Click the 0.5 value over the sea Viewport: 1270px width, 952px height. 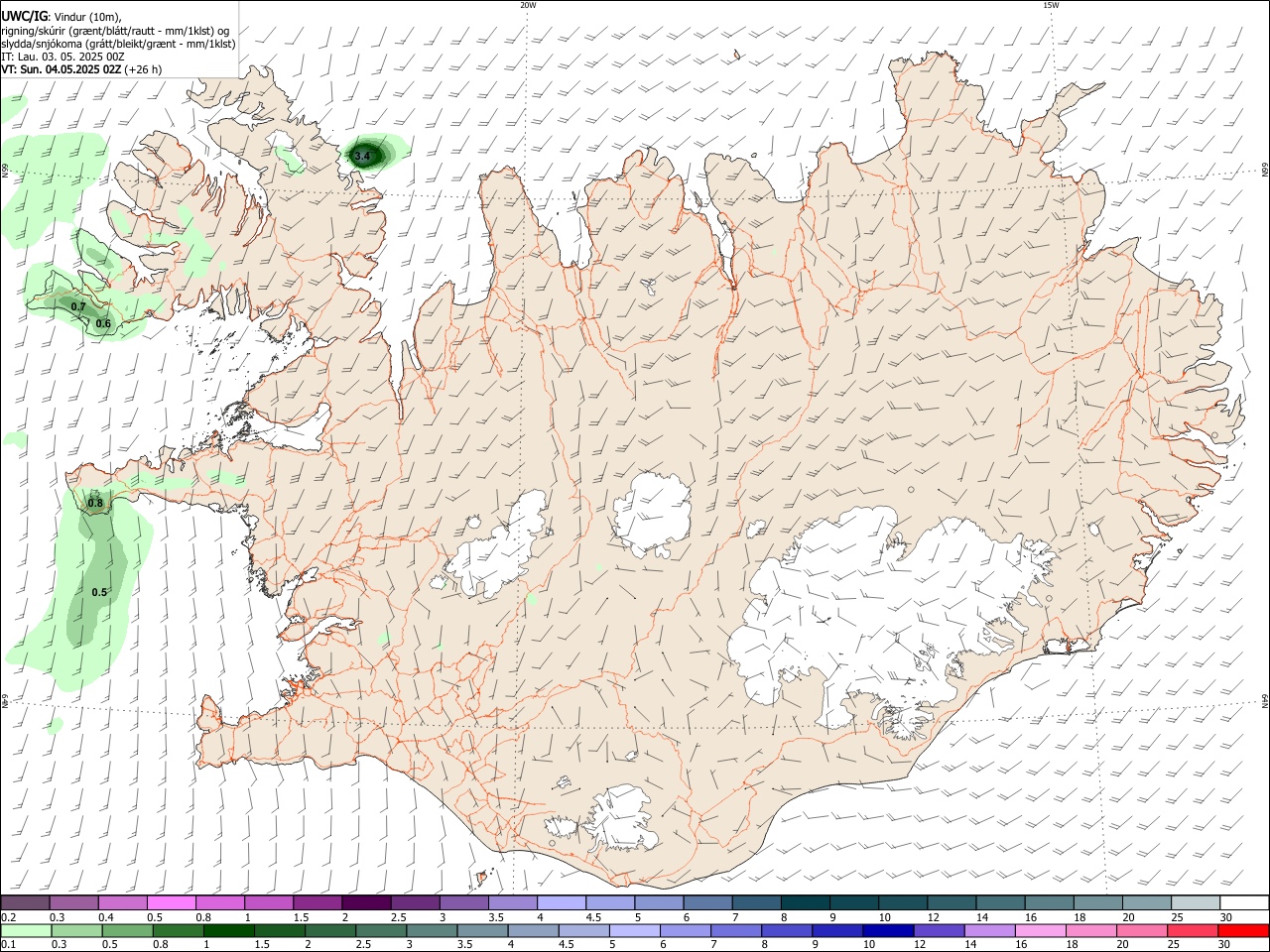click(99, 592)
